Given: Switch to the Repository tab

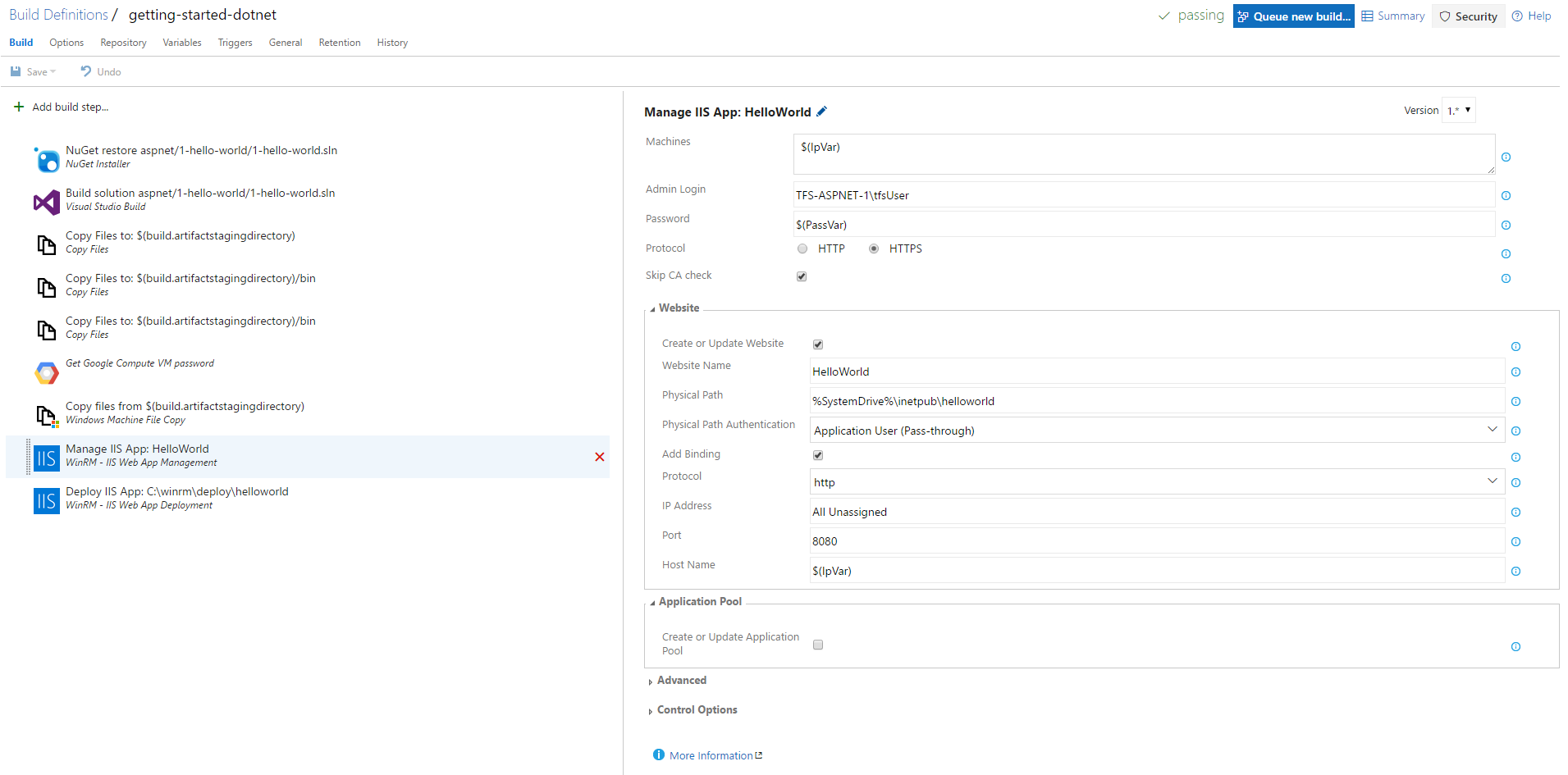Looking at the screenshot, I should (x=123, y=43).
